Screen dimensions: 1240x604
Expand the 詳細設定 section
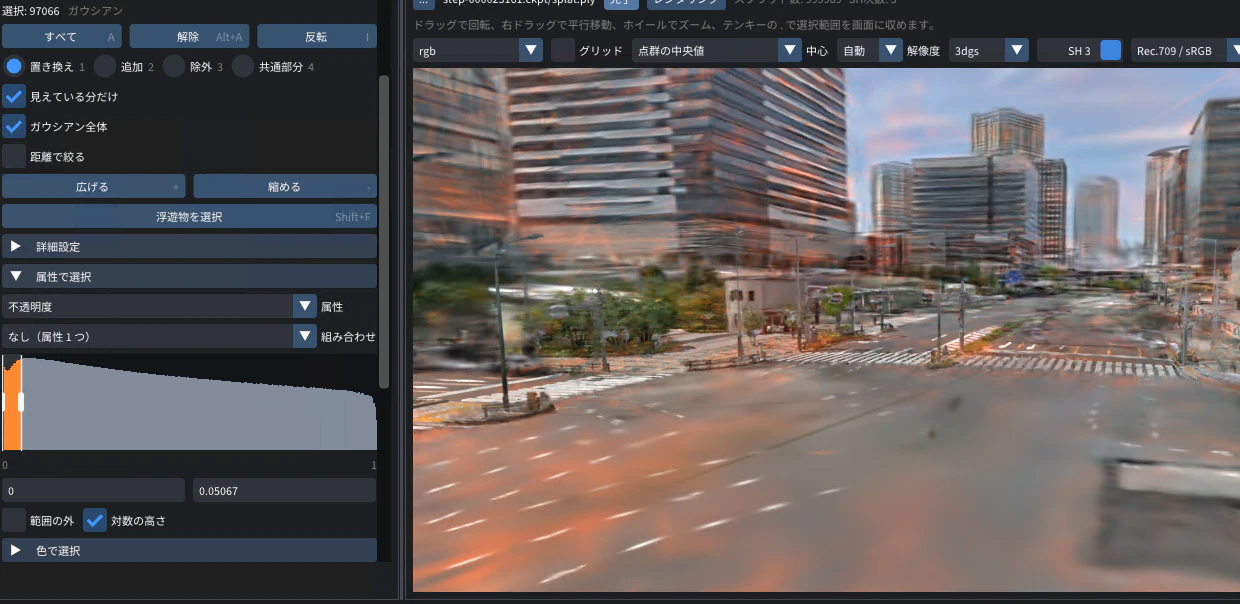189,246
